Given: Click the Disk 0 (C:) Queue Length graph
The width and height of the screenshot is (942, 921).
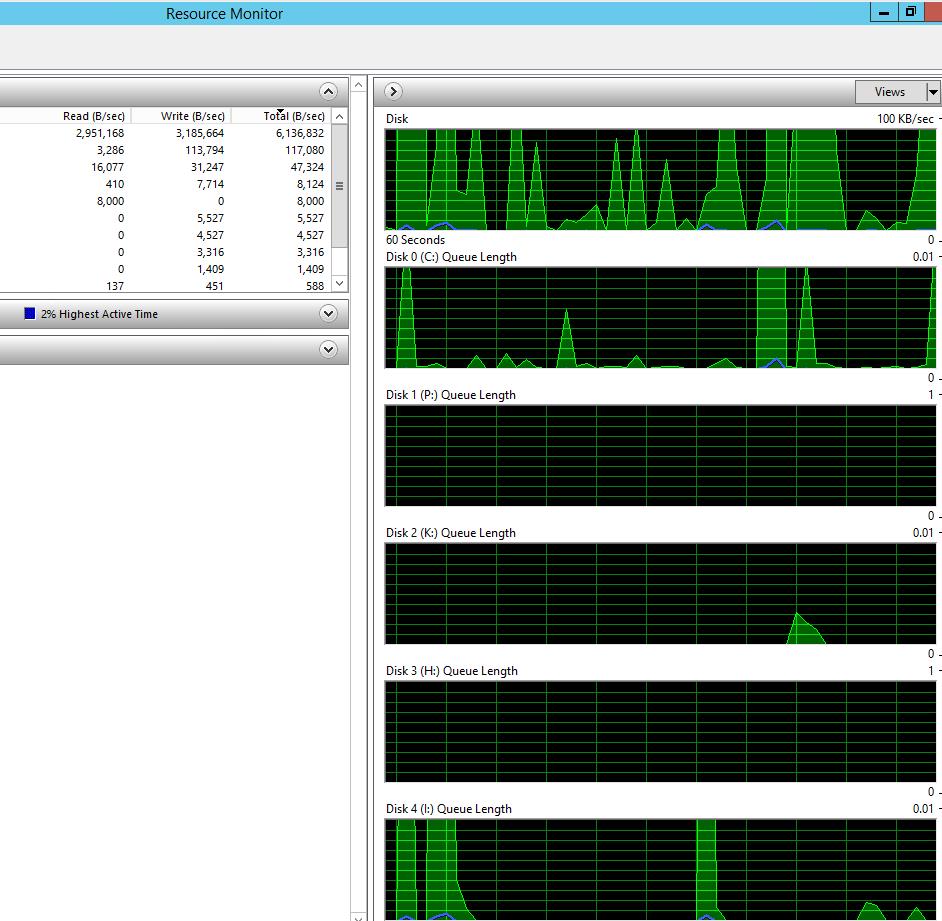Looking at the screenshot, I should (660, 317).
